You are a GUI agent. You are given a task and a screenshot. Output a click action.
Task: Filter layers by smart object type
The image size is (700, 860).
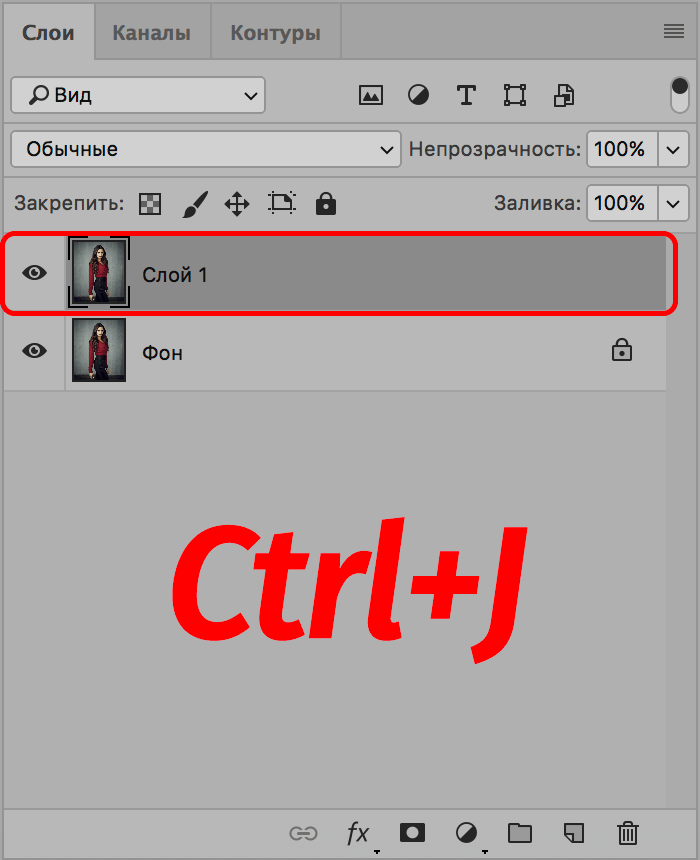(x=564, y=96)
